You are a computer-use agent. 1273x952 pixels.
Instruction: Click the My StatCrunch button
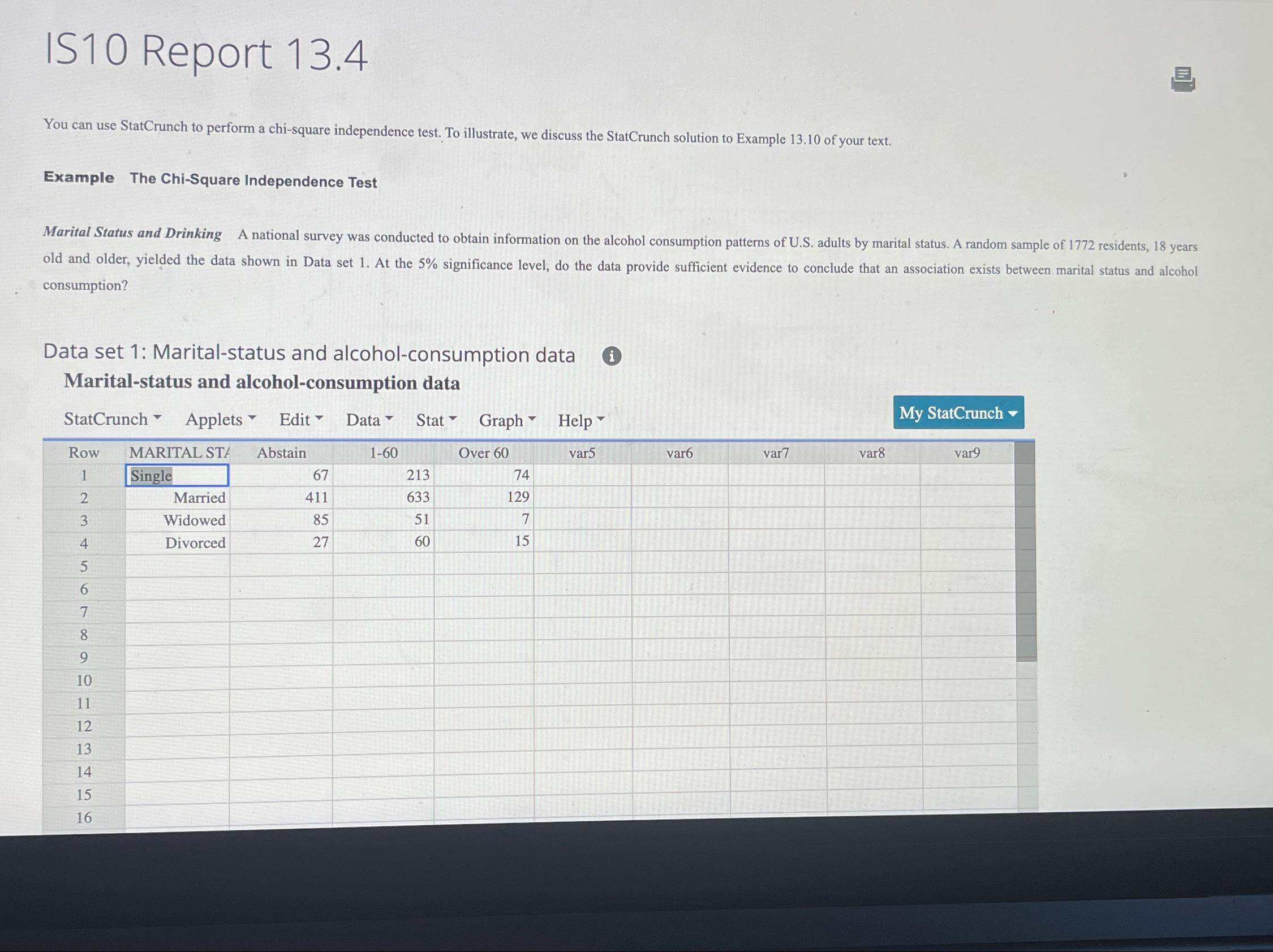(958, 412)
